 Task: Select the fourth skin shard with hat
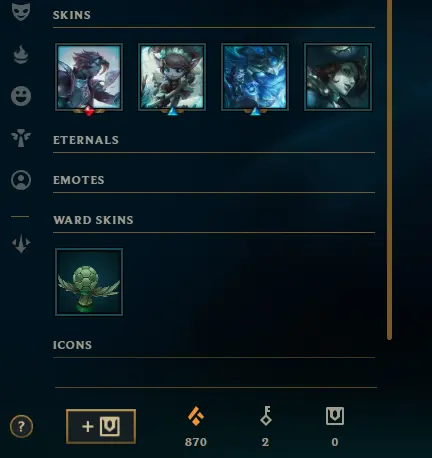(338, 77)
